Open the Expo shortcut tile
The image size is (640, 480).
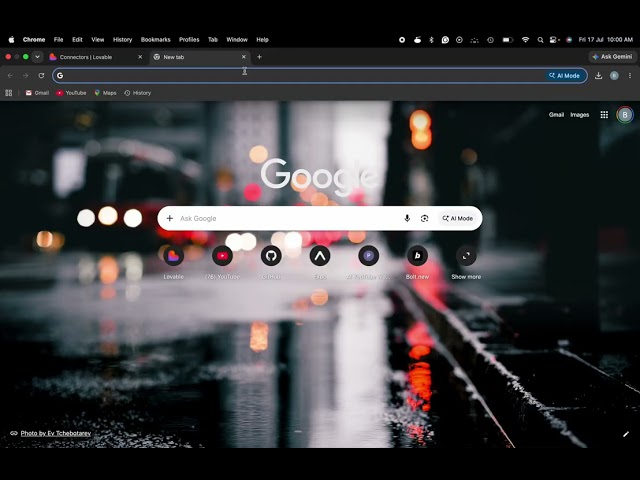[320, 256]
